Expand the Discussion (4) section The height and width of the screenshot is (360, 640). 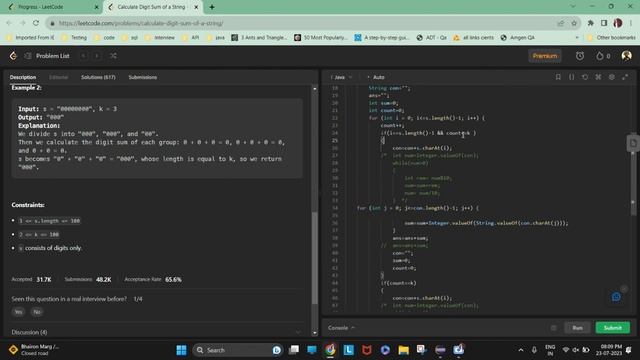[x=157, y=332]
